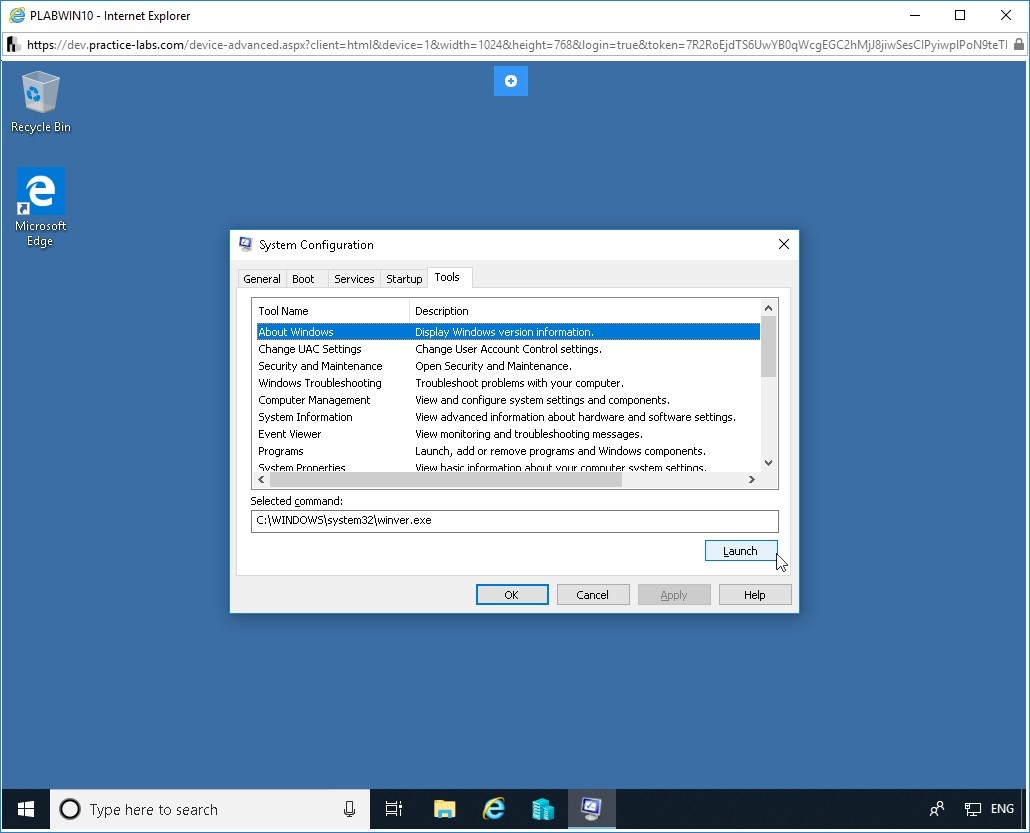Screen dimensions: 1030x833
Task: Select System Properties tool row
Action: tap(508, 466)
